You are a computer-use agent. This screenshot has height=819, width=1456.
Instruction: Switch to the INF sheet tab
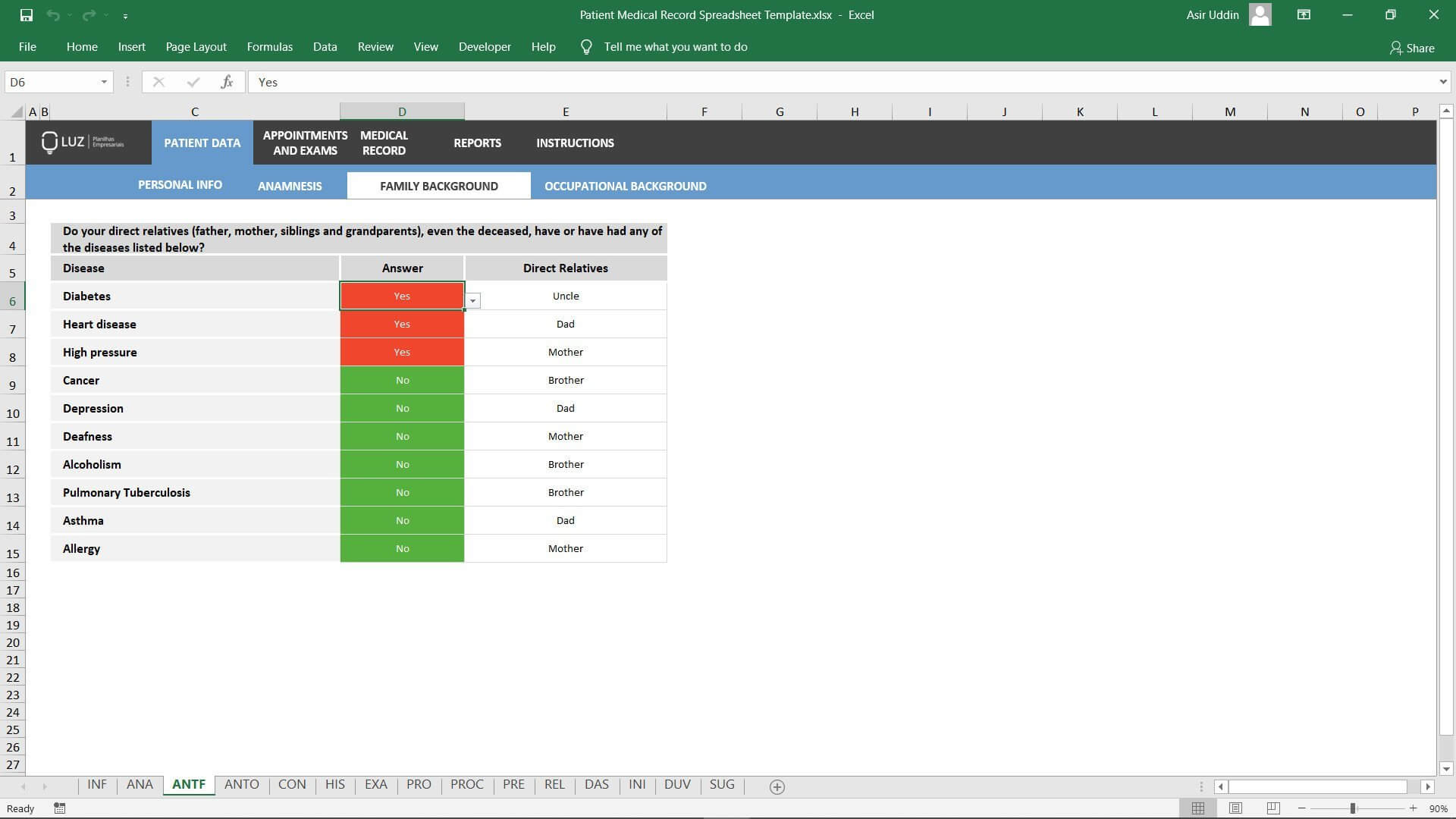[97, 785]
